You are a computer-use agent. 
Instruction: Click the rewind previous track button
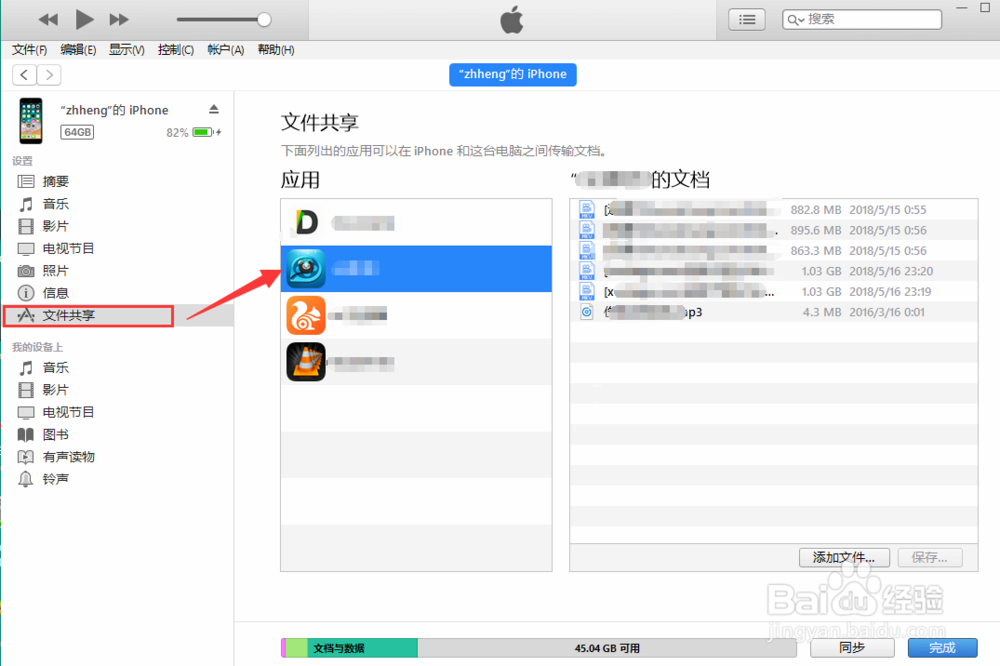48,20
